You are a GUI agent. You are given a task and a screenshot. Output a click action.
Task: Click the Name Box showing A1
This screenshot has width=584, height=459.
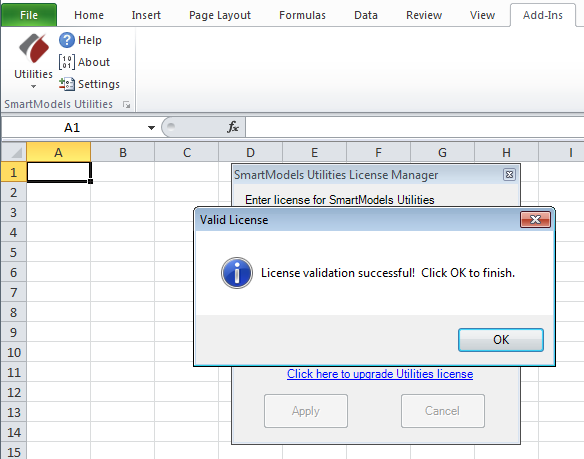(x=72, y=128)
